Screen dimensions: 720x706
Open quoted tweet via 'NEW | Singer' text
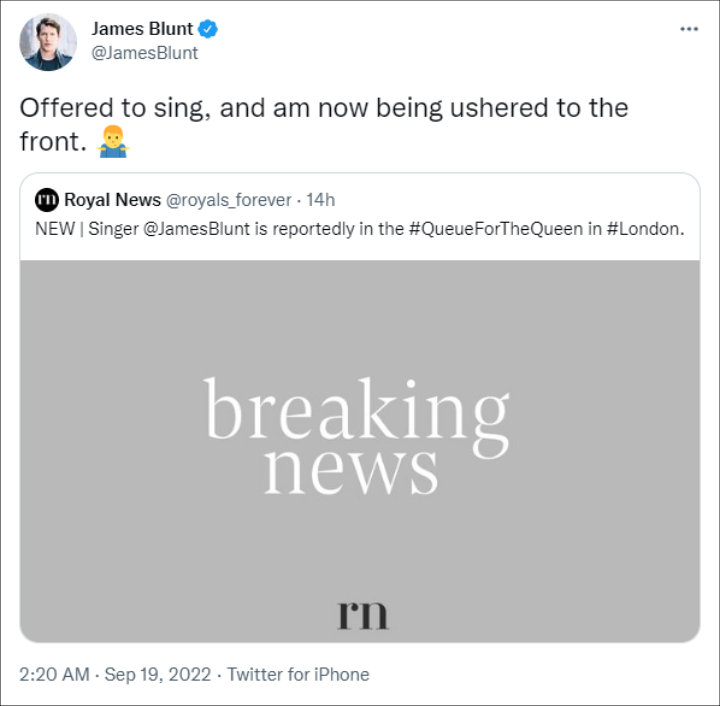[360, 229]
